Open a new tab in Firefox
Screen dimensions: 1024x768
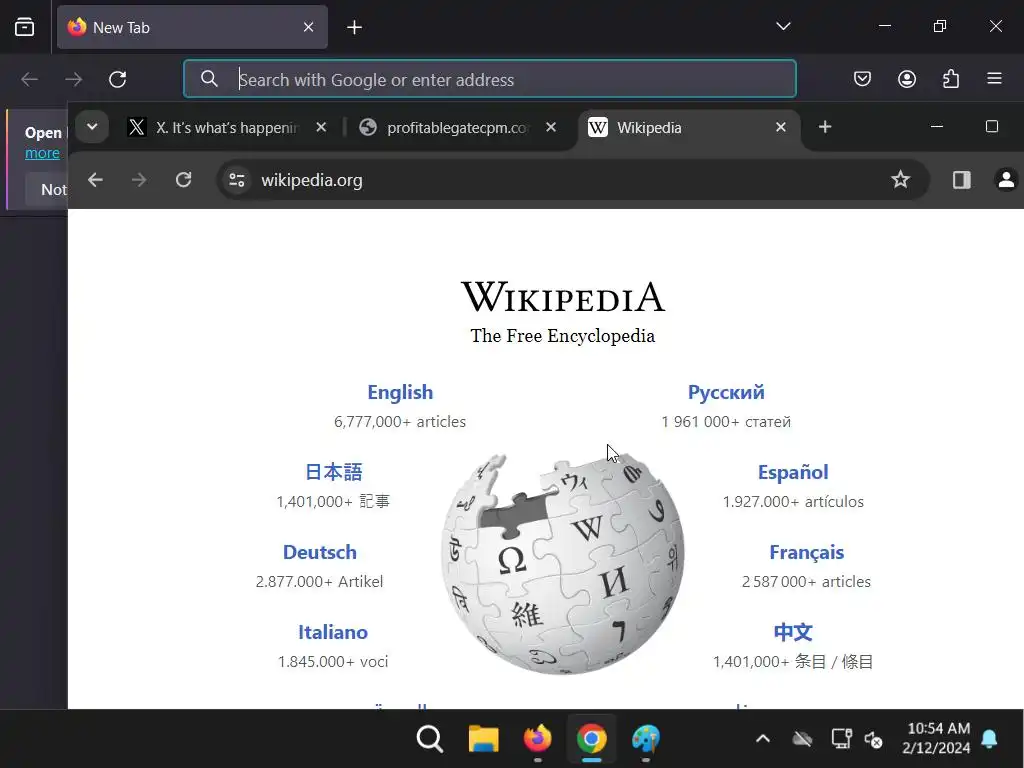(355, 27)
